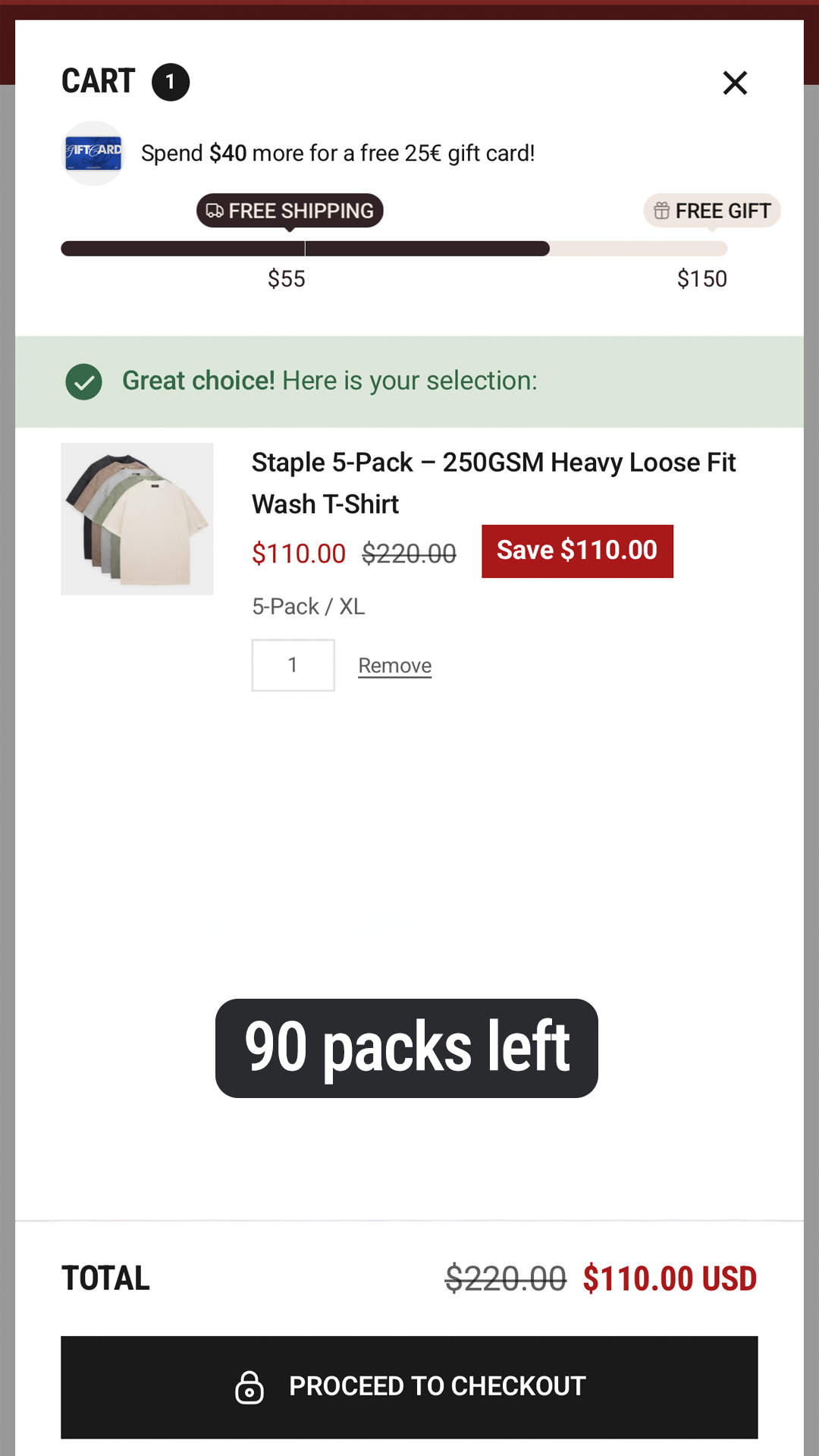The width and height of the screenshot is (819, 1456).
Task: Click the Save $110.00 badge
Action: (x=577, y=551)
